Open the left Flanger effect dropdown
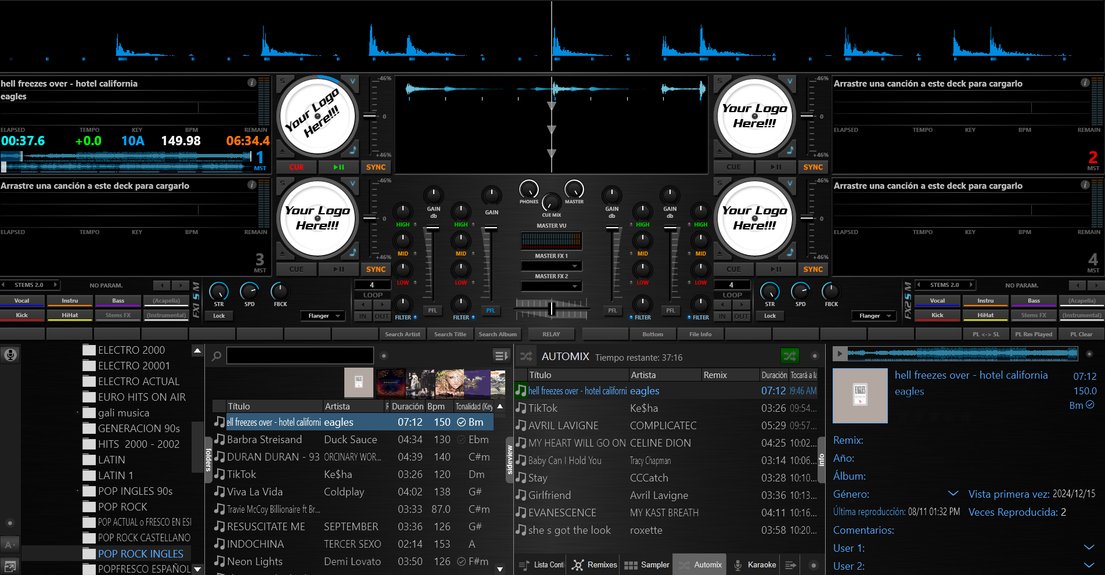The height and width of the screenshot is (575, 1105). 322,316
